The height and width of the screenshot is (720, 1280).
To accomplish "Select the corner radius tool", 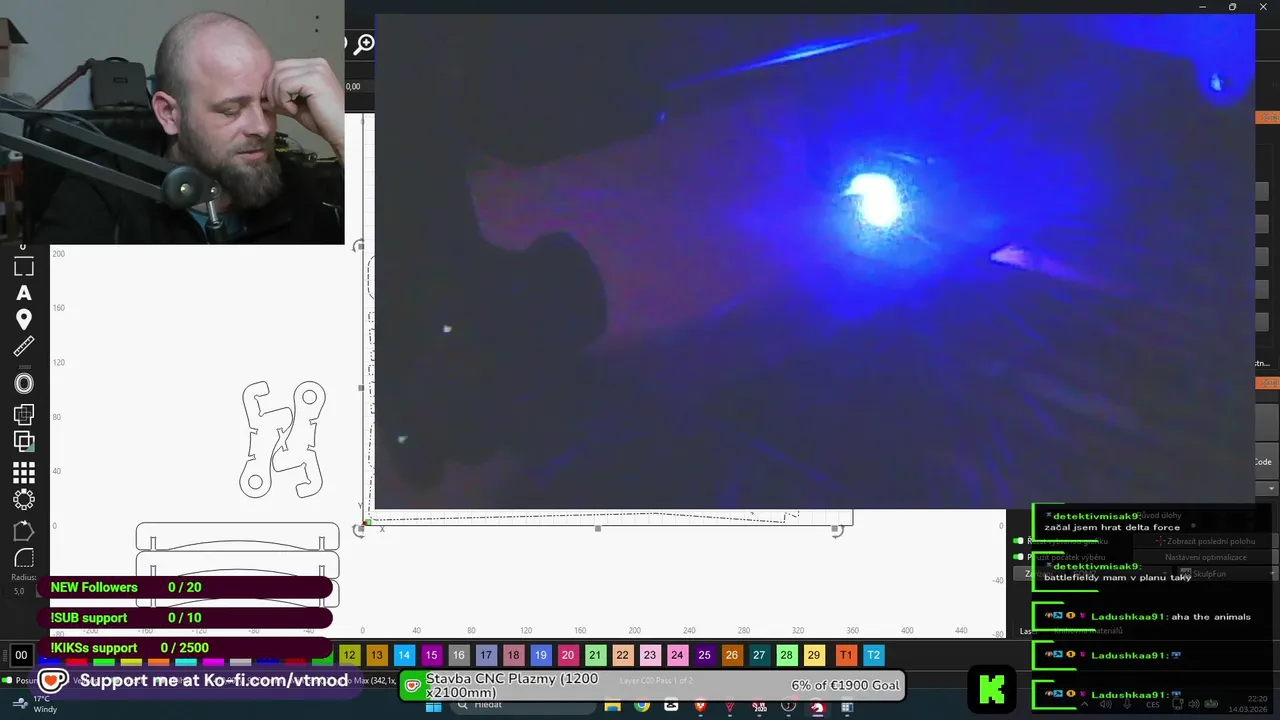I will point(24,558).
